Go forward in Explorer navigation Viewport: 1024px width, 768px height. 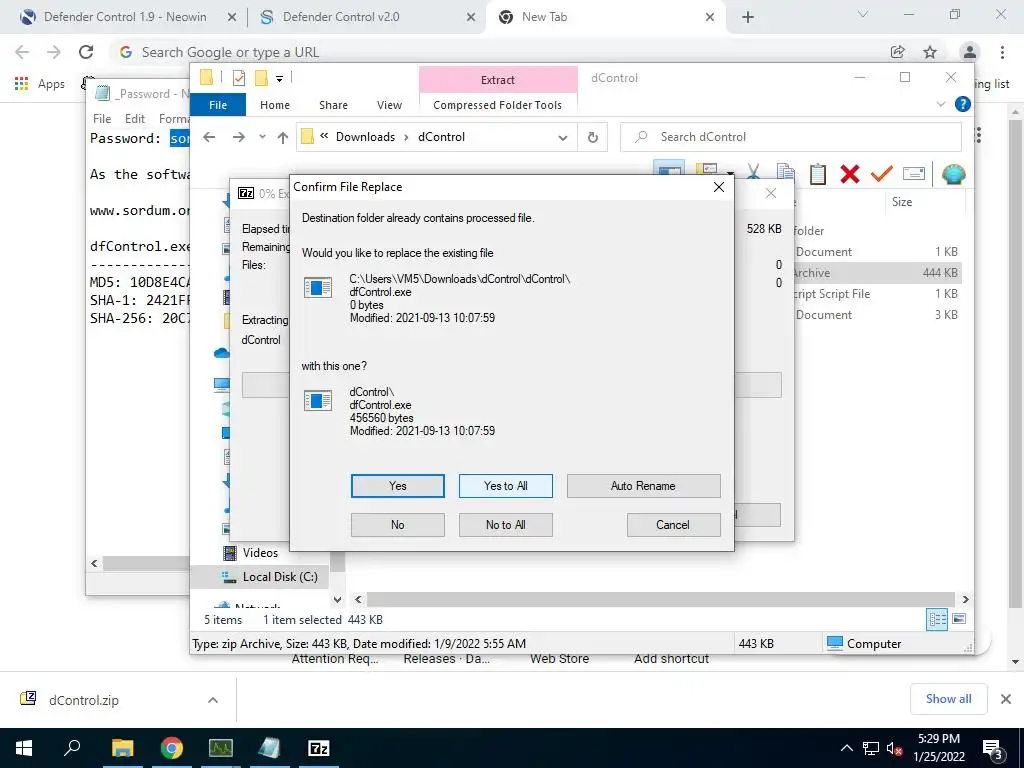(x=238, y=137)
